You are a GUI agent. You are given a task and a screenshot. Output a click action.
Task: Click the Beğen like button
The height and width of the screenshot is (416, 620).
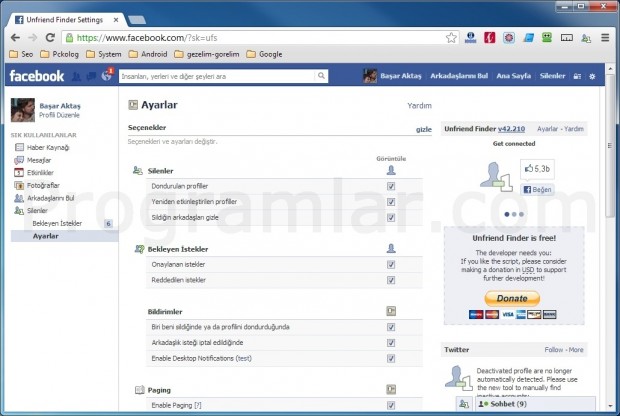[537, 189]
